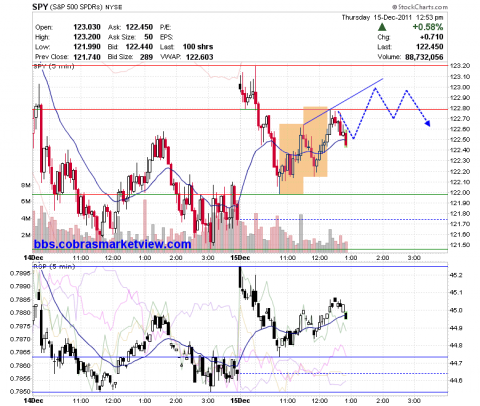
Task: Click the 44.8 label on RSP axis
Action: coord(456,346)
